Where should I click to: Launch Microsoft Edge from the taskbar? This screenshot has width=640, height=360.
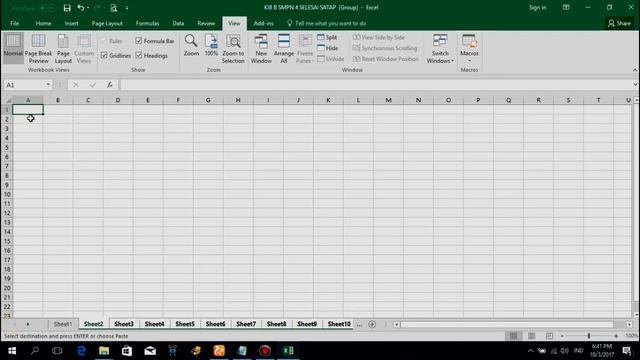[x=81, y=351]
